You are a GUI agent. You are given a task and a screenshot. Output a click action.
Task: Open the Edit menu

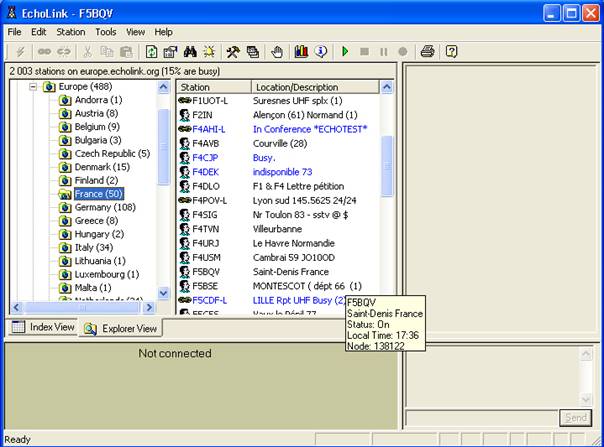coord(39,32)
